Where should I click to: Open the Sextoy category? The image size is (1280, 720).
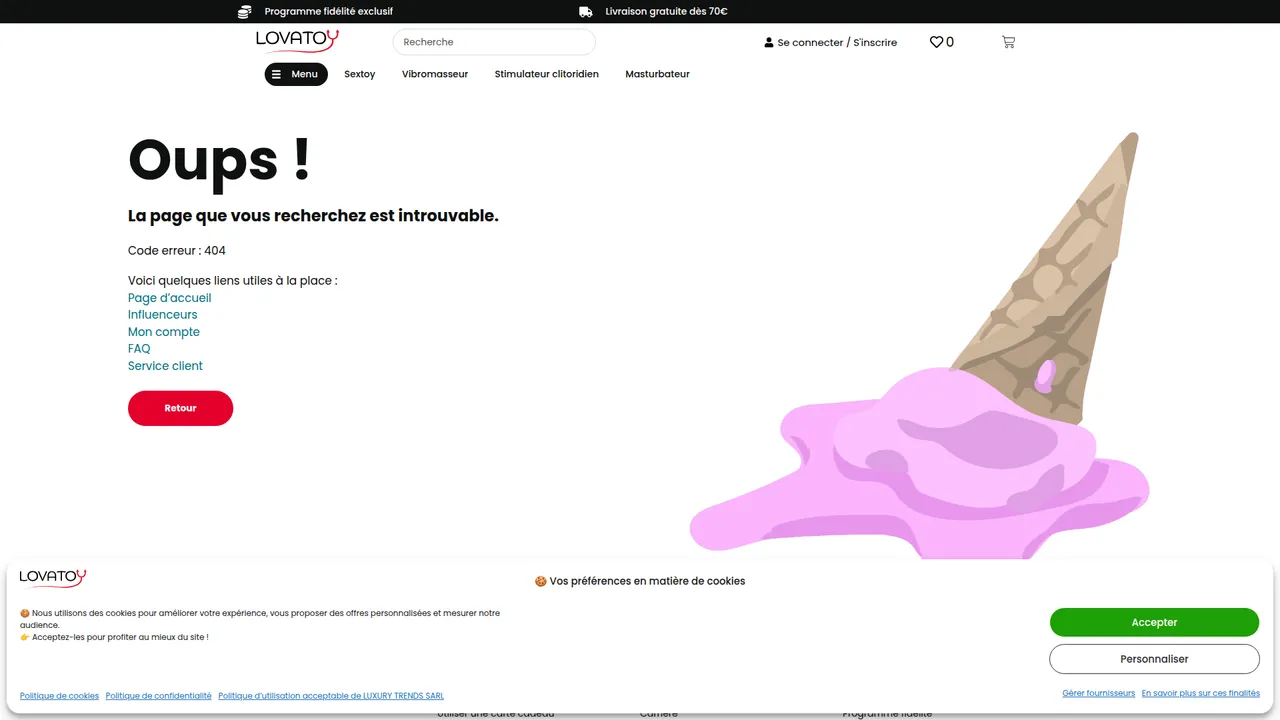tap(360, 74)
